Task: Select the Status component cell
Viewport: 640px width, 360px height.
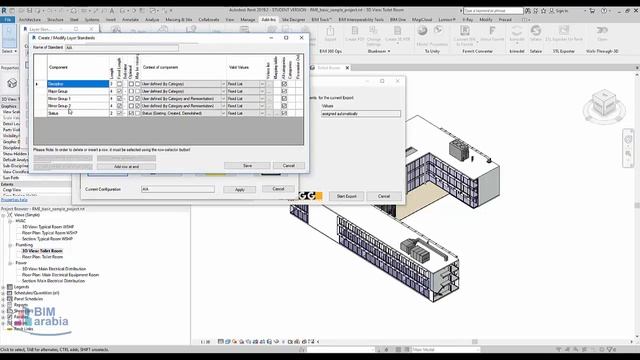Action: click(78, 113)
